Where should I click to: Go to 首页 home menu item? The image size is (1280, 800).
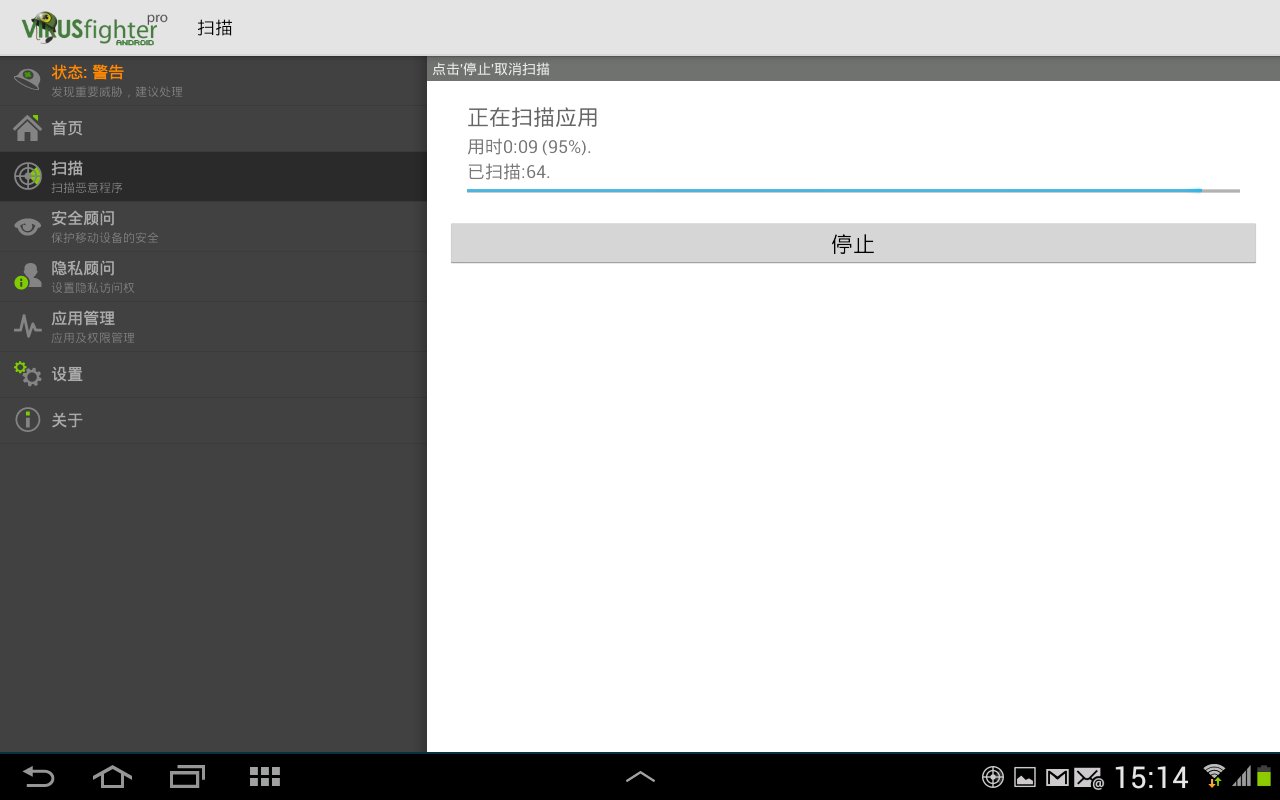(213, 129)
